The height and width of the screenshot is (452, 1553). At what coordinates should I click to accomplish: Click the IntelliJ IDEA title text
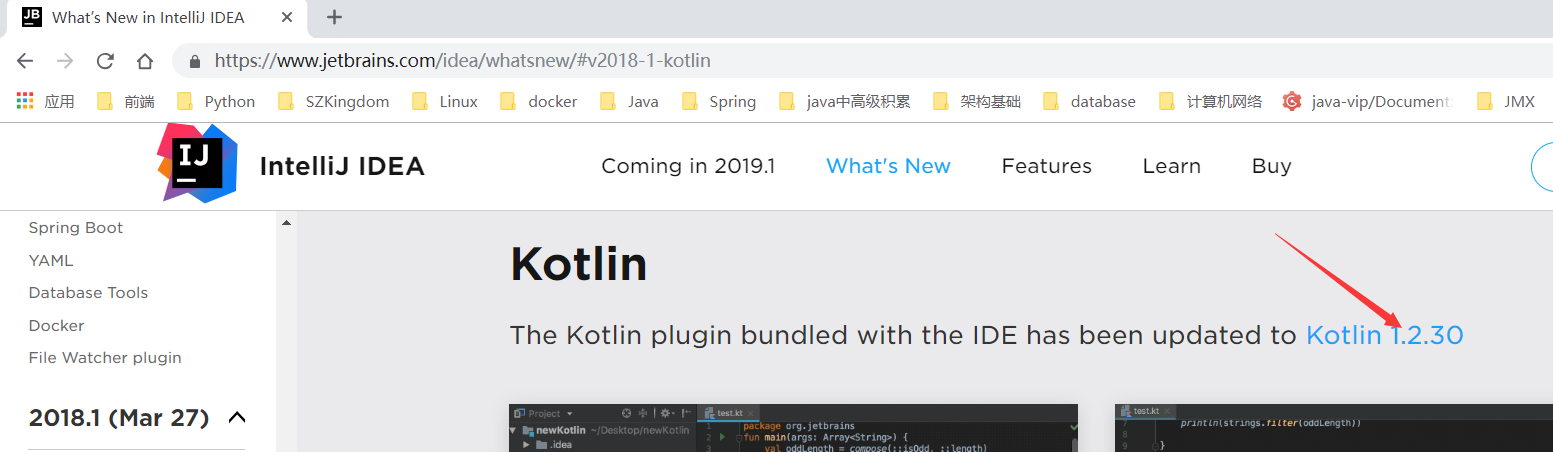(342, 166)
